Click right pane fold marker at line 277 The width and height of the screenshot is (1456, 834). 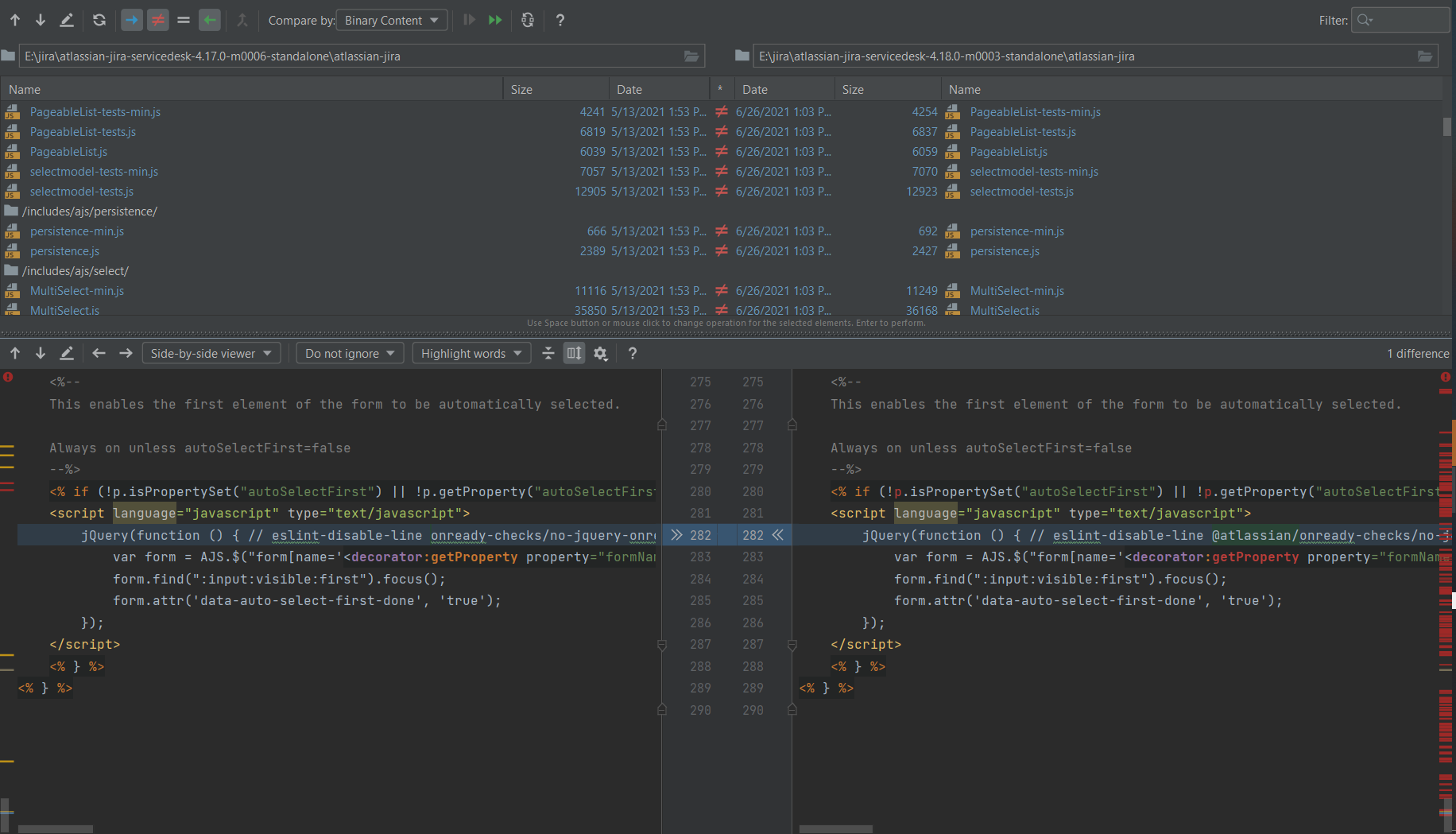point(792,425)
